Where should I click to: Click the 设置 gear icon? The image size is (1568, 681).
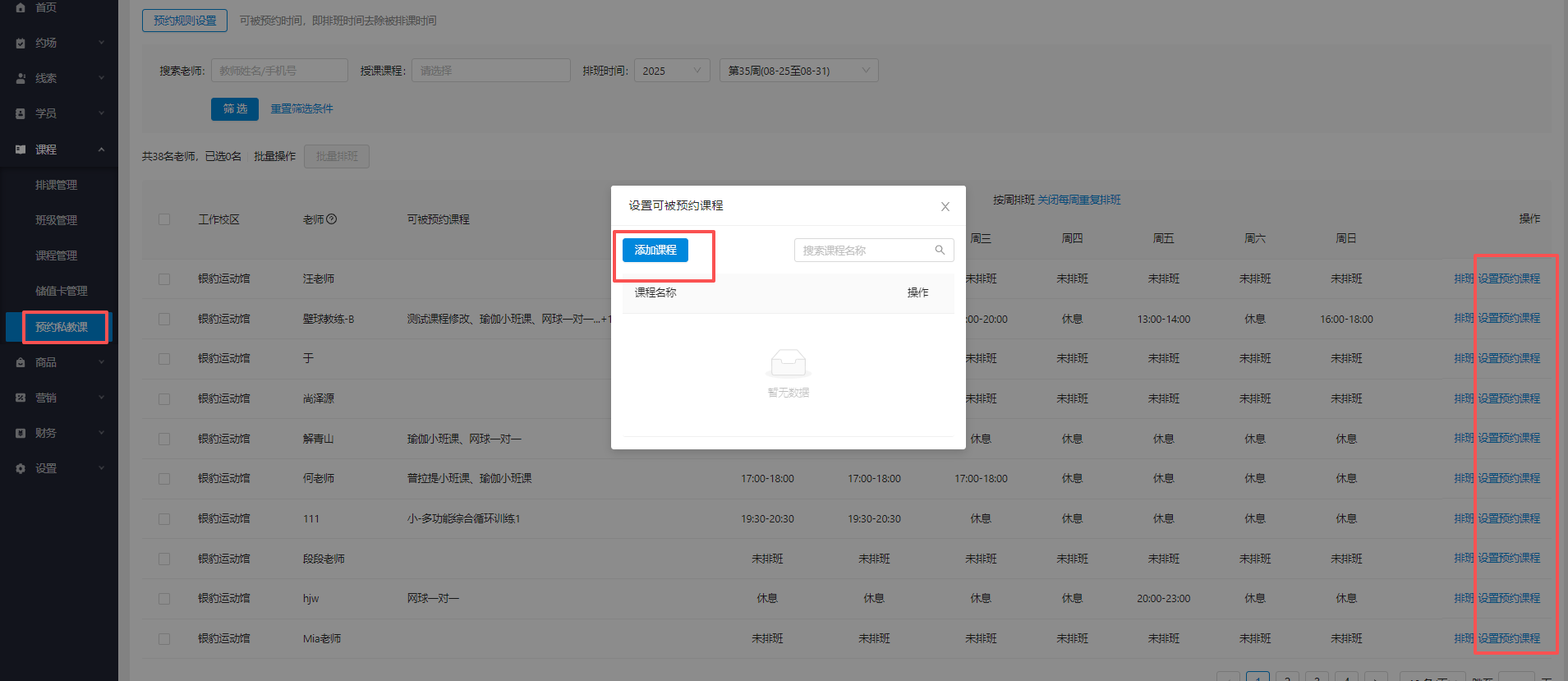pyautogui.click(x=21, y=468)
